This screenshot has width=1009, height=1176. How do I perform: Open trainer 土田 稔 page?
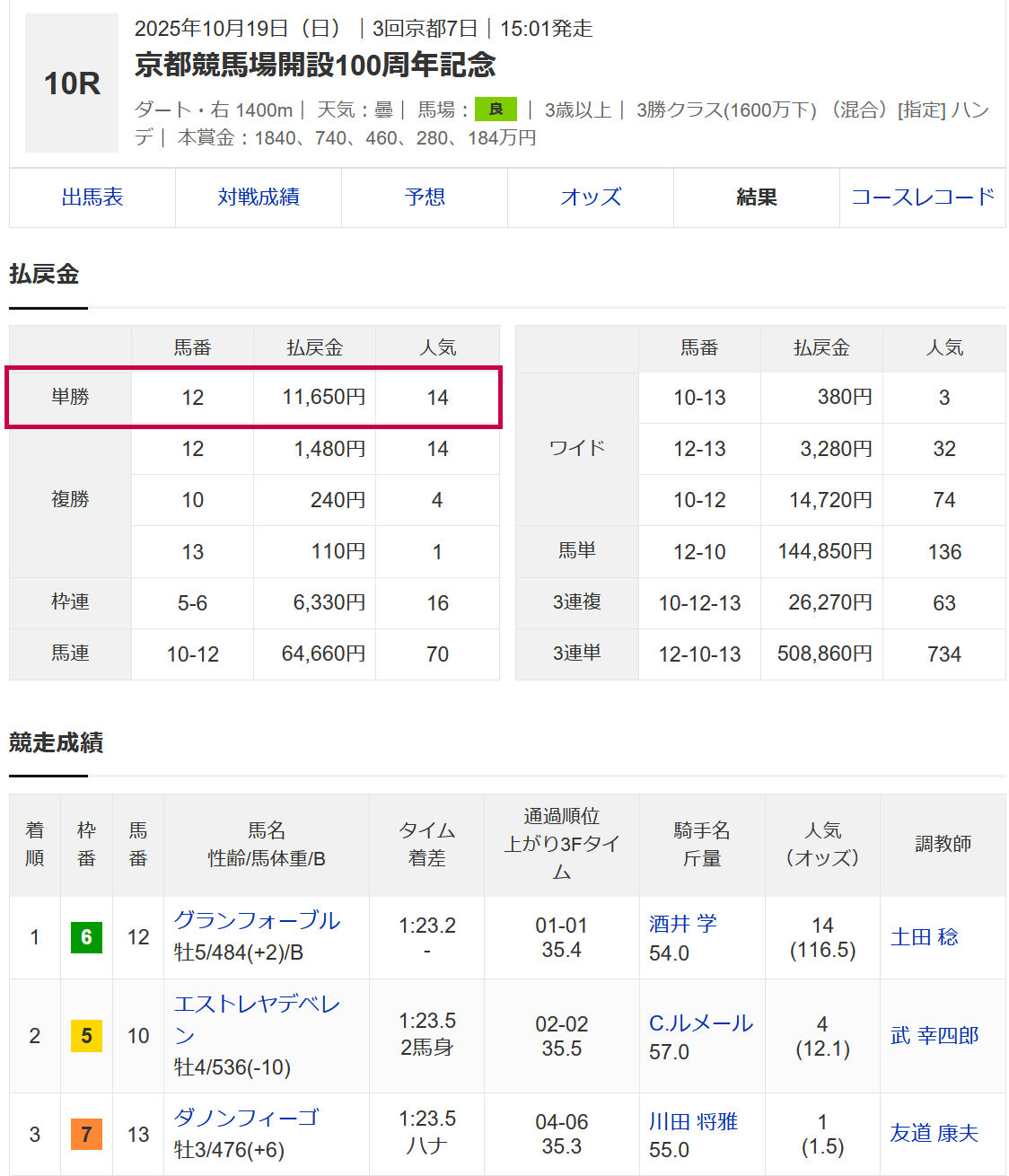coord(925,937)
